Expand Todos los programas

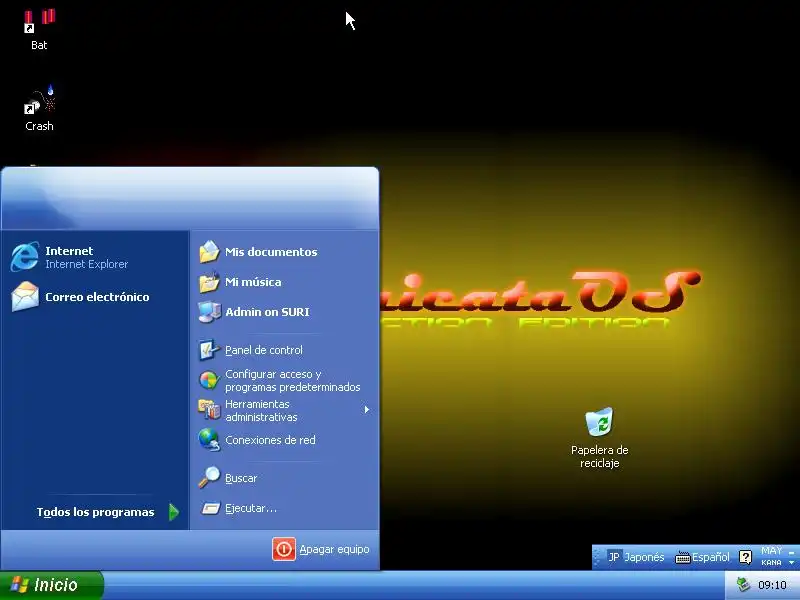coord(107,512)
